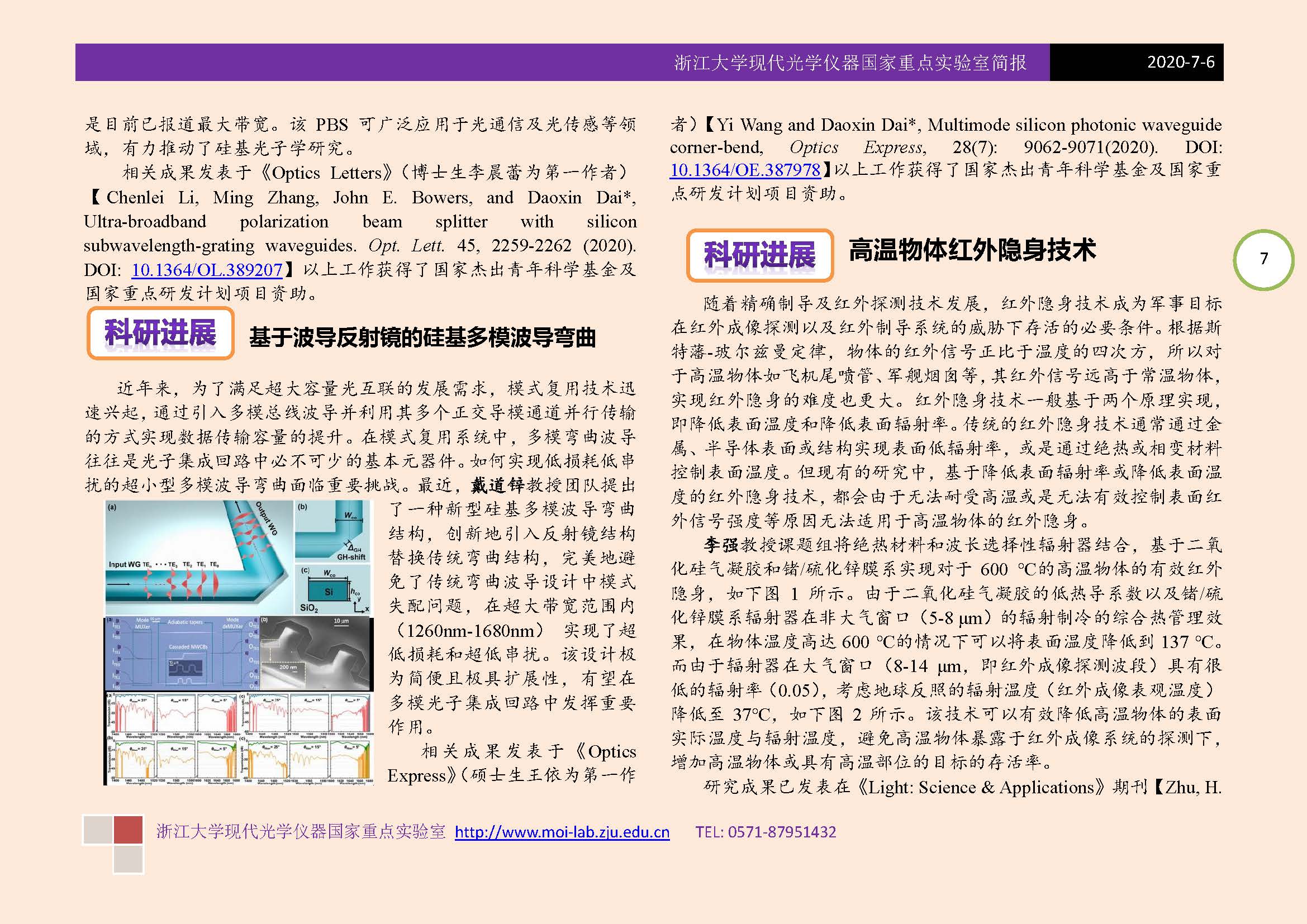Click the italic journal name Optics Express
This screenshot has width=1307, height=924.
click(857, 147)
